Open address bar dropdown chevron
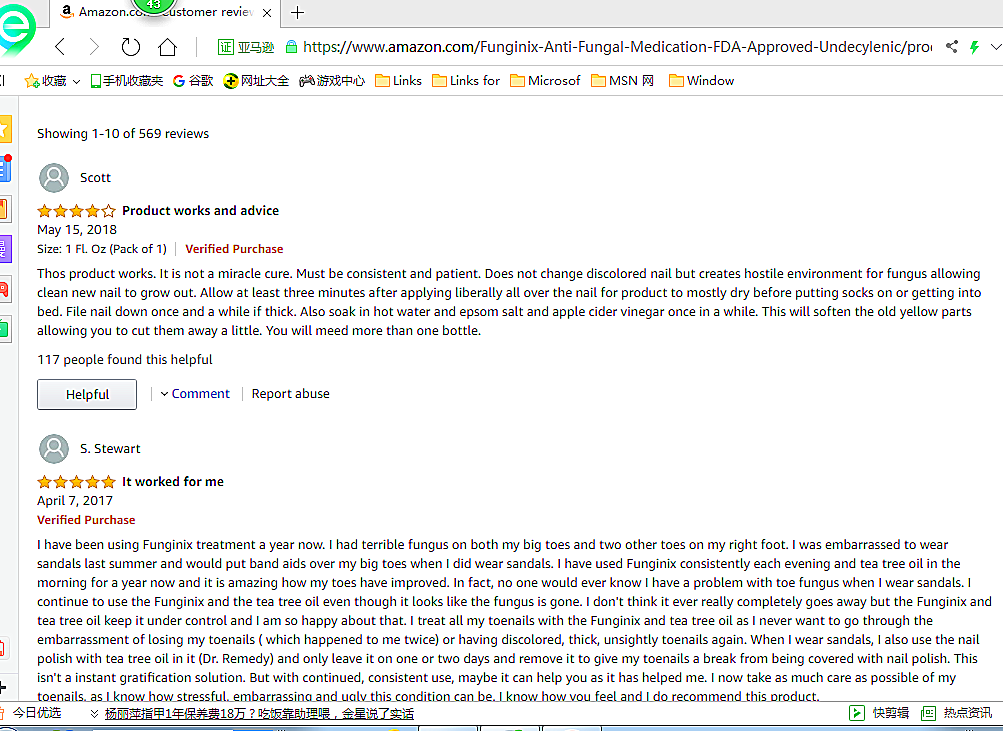This screenshot has width=1003, height=731. (x=994, y=47)
